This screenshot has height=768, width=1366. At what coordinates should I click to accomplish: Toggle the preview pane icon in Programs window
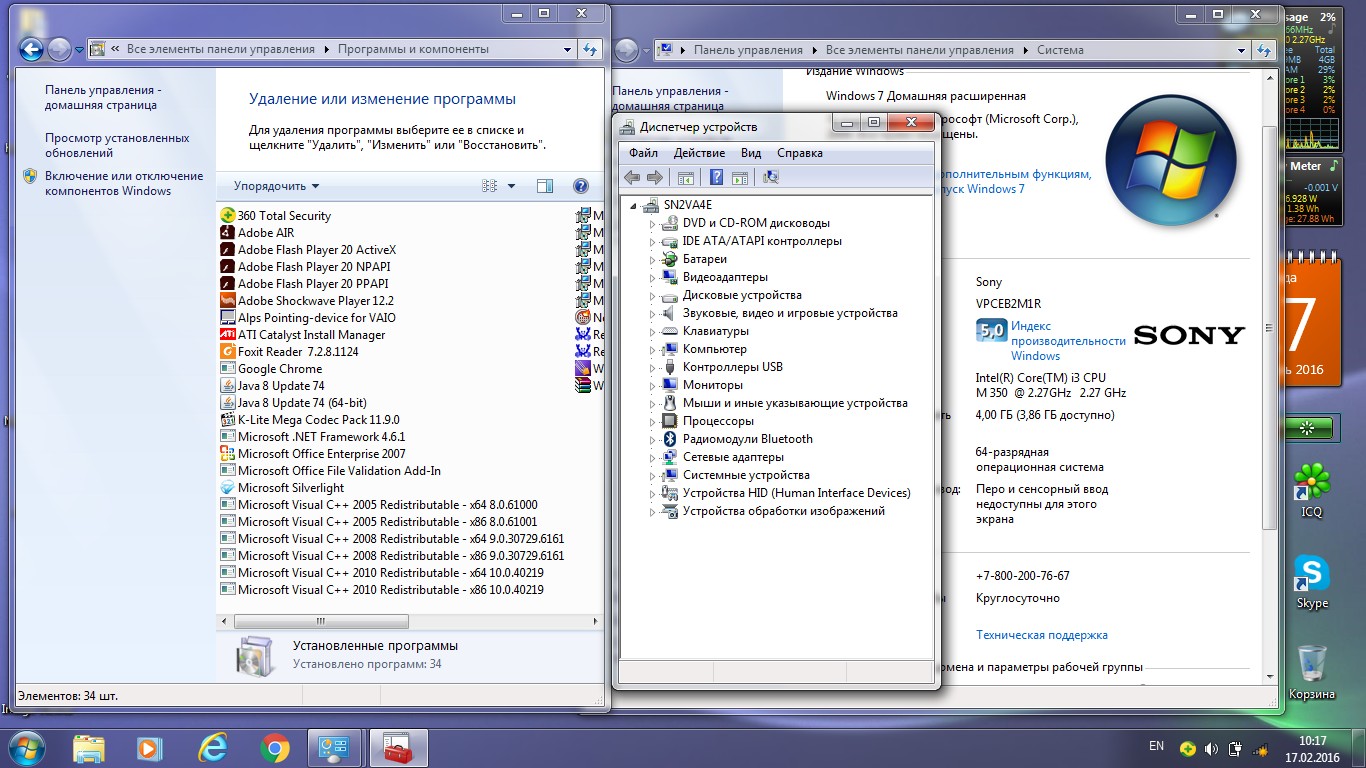tap(545, 186)
